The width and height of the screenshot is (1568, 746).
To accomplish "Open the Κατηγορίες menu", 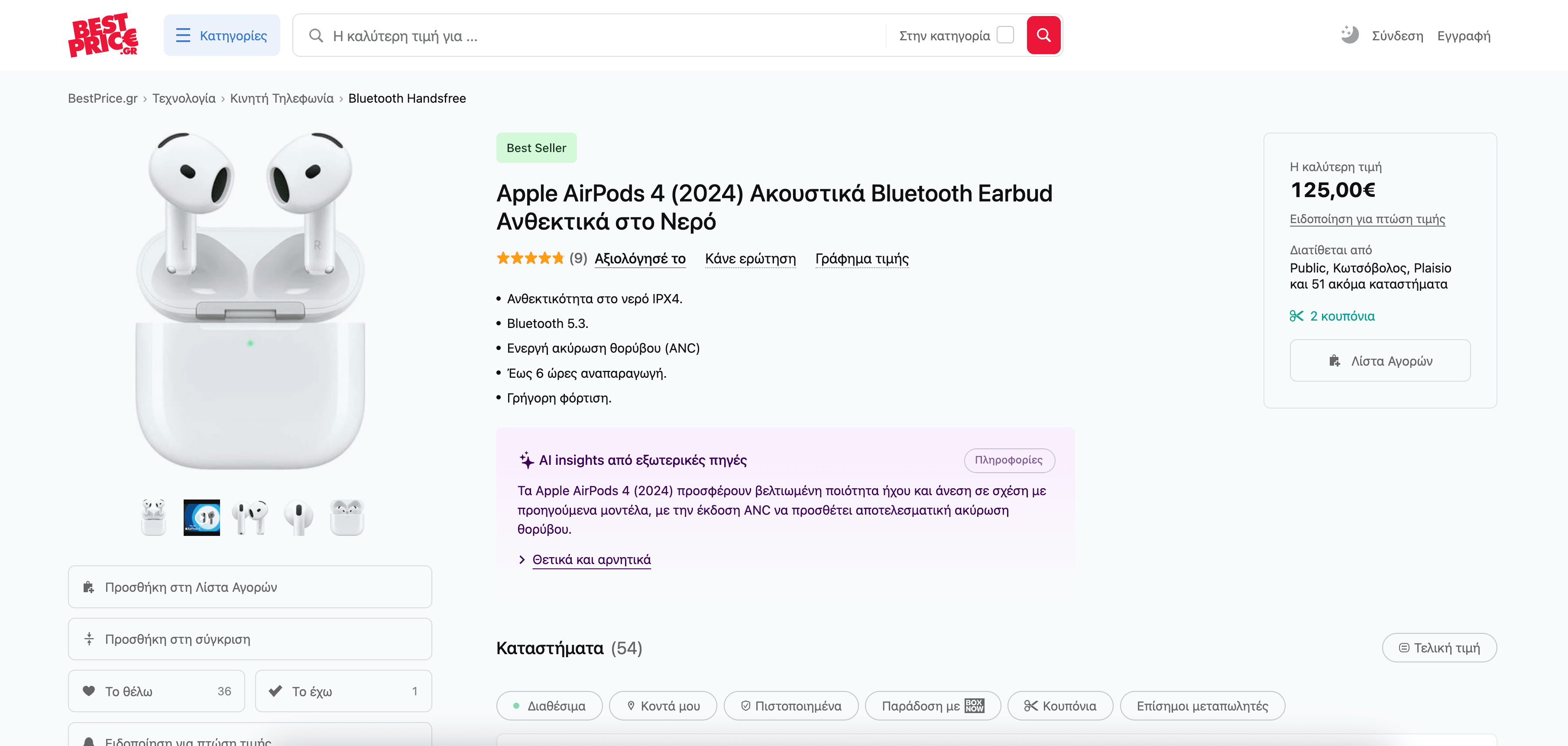I will coord(222,36).
